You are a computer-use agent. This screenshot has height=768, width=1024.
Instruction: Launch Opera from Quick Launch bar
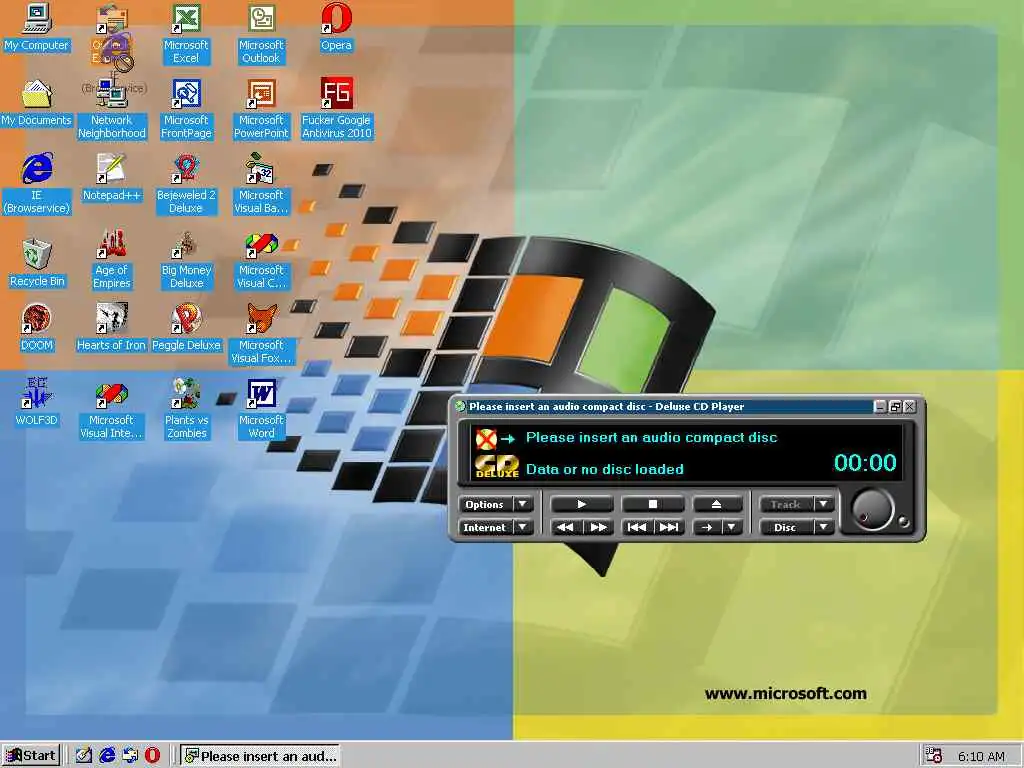pos(152,756)
